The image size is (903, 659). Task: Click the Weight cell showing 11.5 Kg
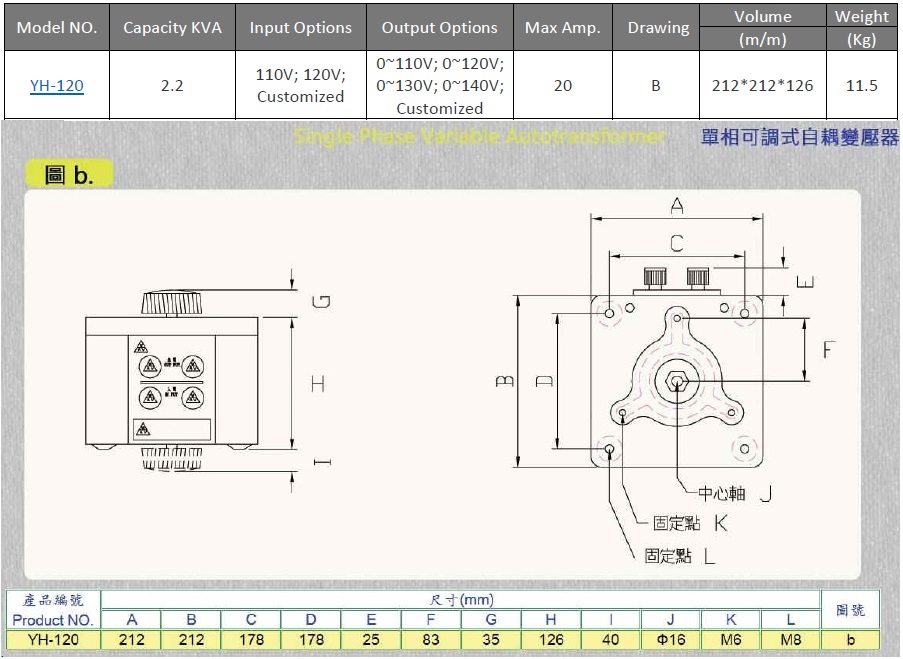pos(861,85)
